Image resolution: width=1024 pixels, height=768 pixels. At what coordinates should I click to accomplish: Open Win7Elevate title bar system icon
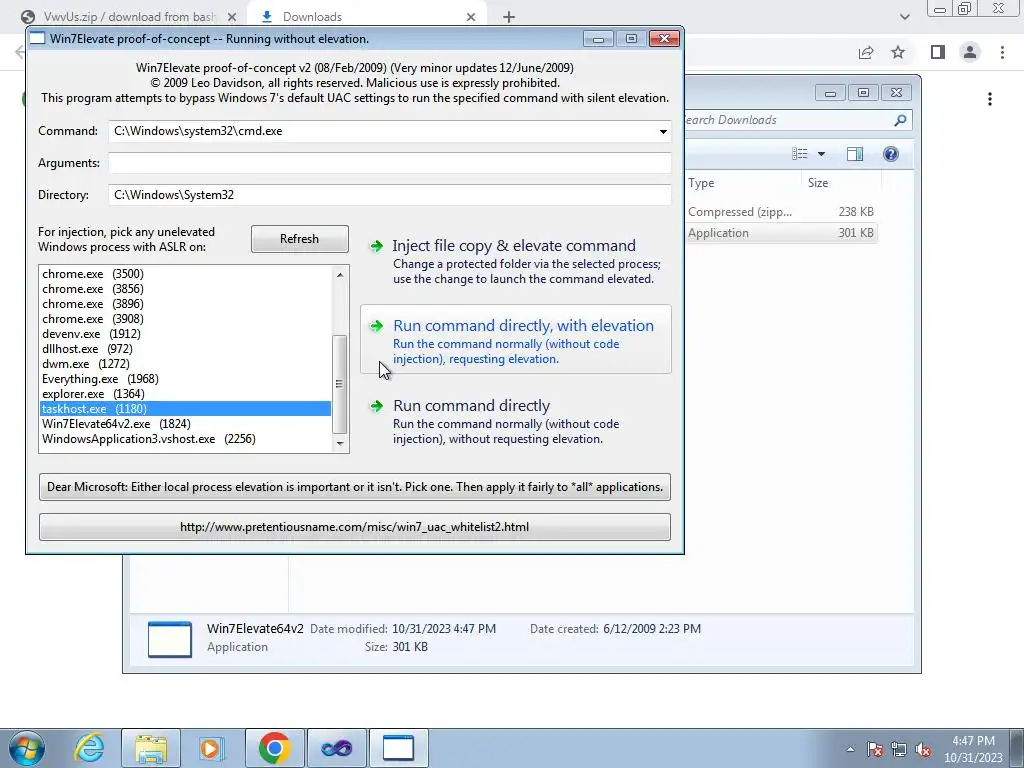coord(38,39)
